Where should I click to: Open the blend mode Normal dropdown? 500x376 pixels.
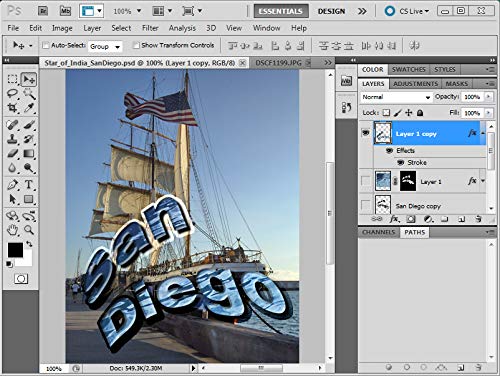pyautogui.click(x=396, y=97)
